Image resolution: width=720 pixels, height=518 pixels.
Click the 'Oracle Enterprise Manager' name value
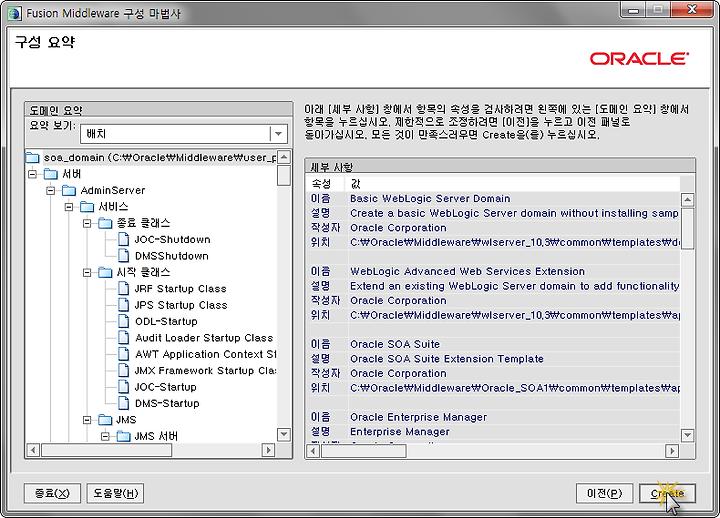point(418,417)
